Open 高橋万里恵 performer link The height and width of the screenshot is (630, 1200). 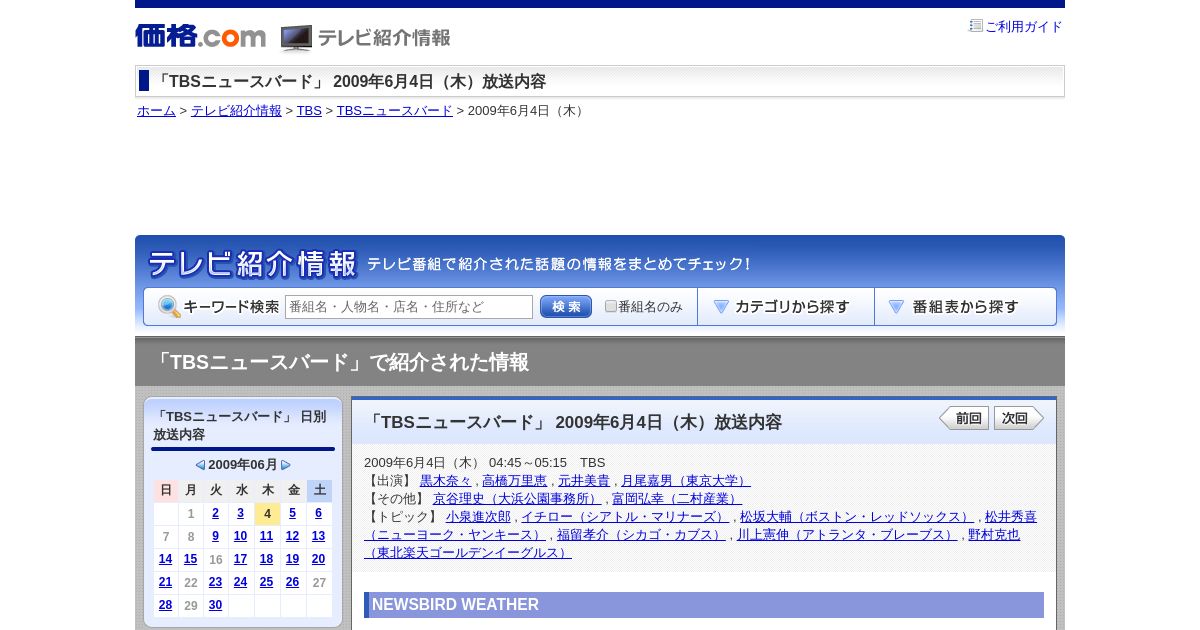(x=514, y=481)
